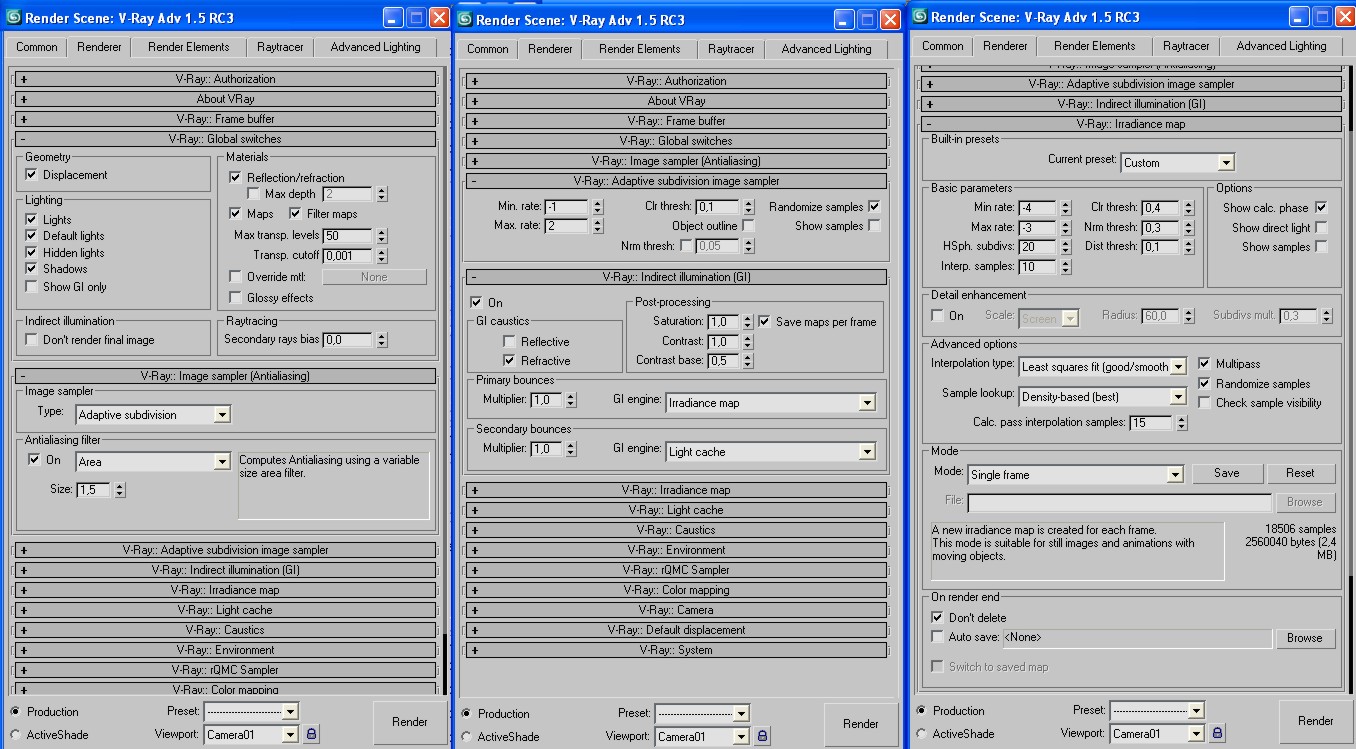Image resolution: width=1356 pixels, height=749 pixels.
Task: Click the antialiasing filter Size spinner arrows
Action: pyautogui.click(x=120, y=490)
